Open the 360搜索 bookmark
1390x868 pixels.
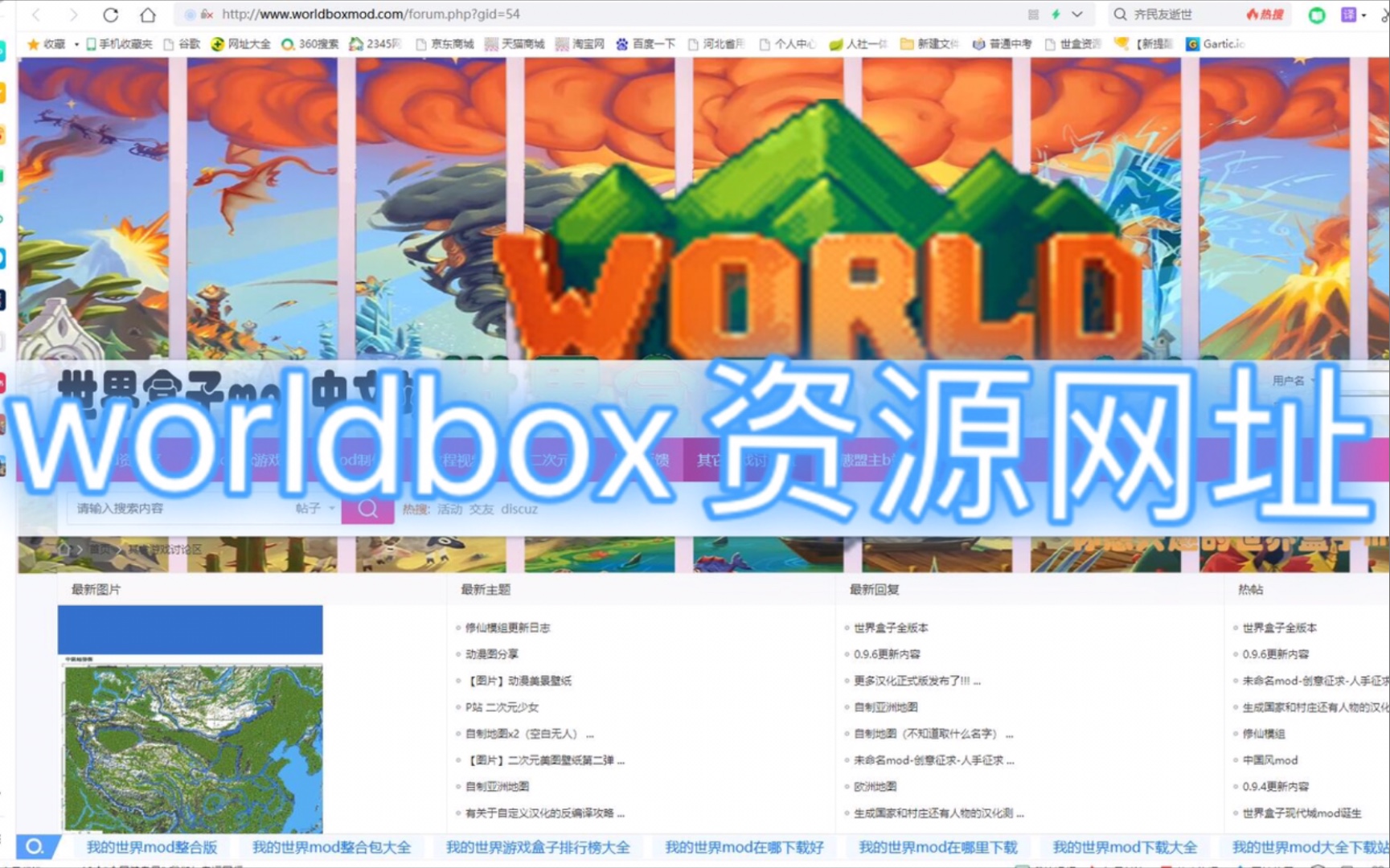point(310,44)
